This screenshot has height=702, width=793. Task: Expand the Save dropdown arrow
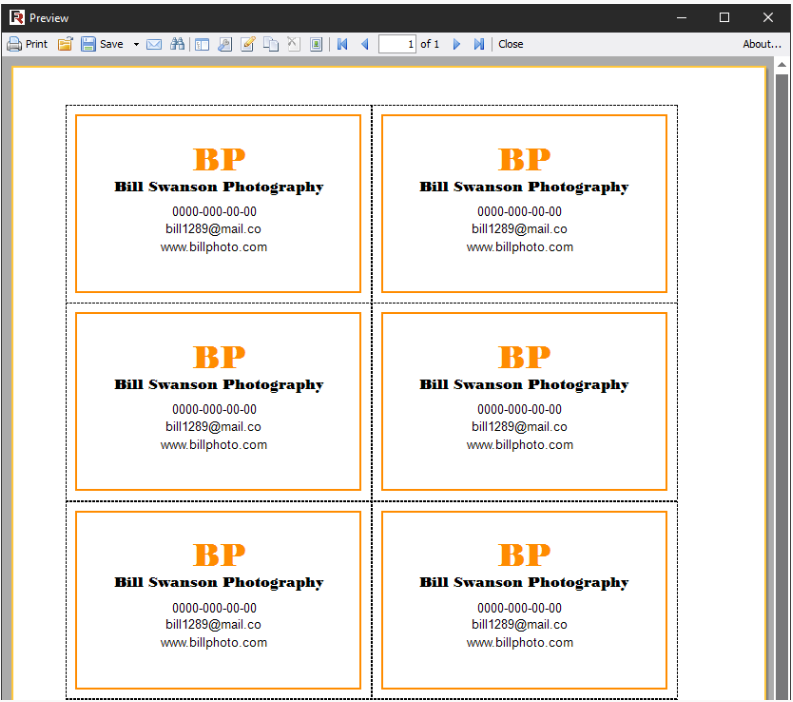[136, 45]
